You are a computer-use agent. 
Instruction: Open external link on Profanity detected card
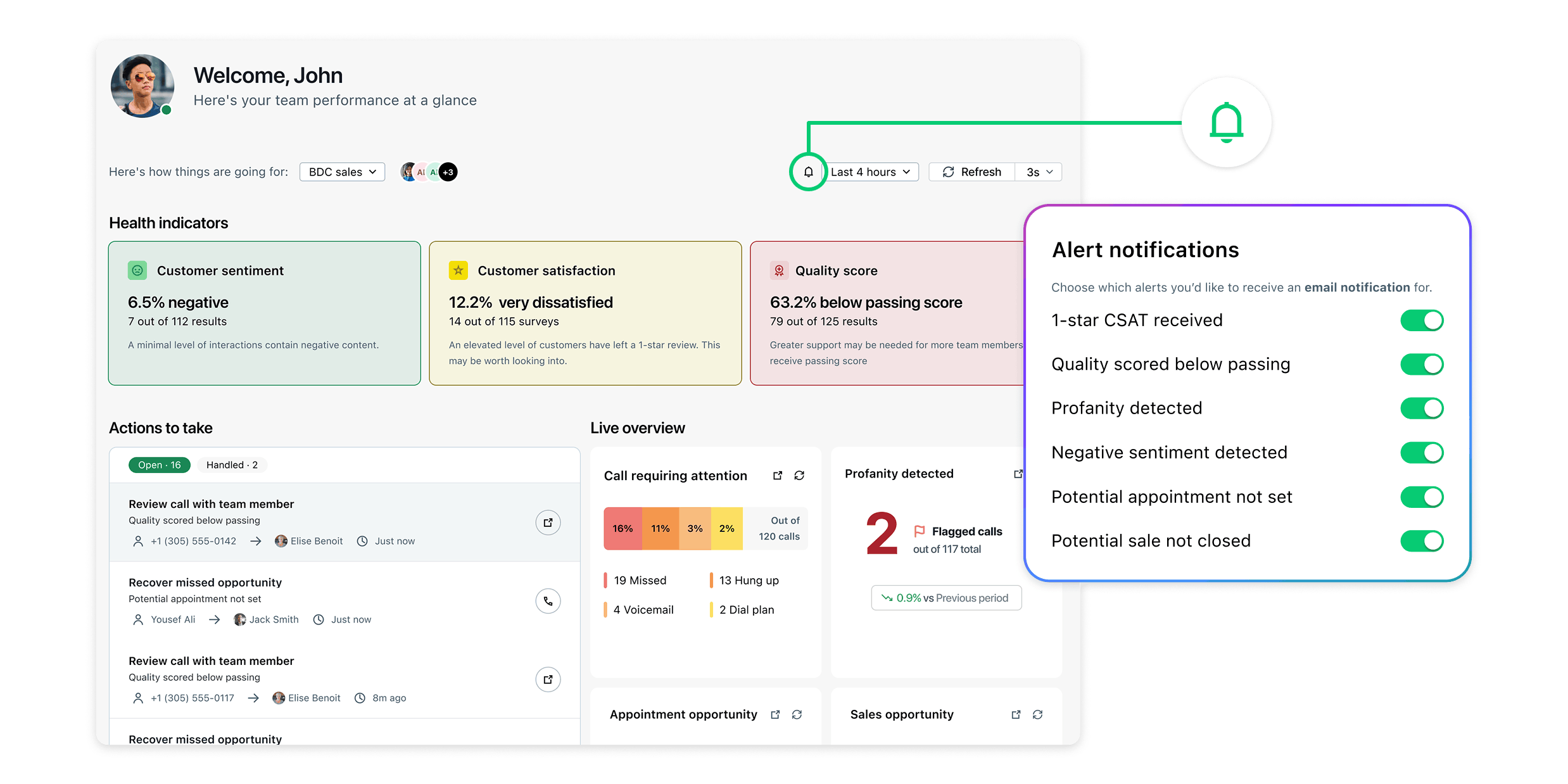click(1018, 474)
